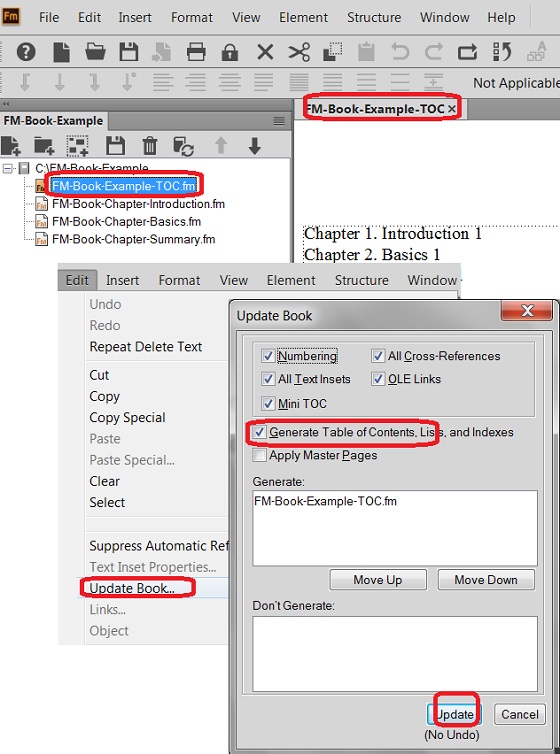This screenshot has height=754, width=560.
Task: Select FM-Book-Chapter-Summary.fm in the book tree
Action: tap(134, 239)
